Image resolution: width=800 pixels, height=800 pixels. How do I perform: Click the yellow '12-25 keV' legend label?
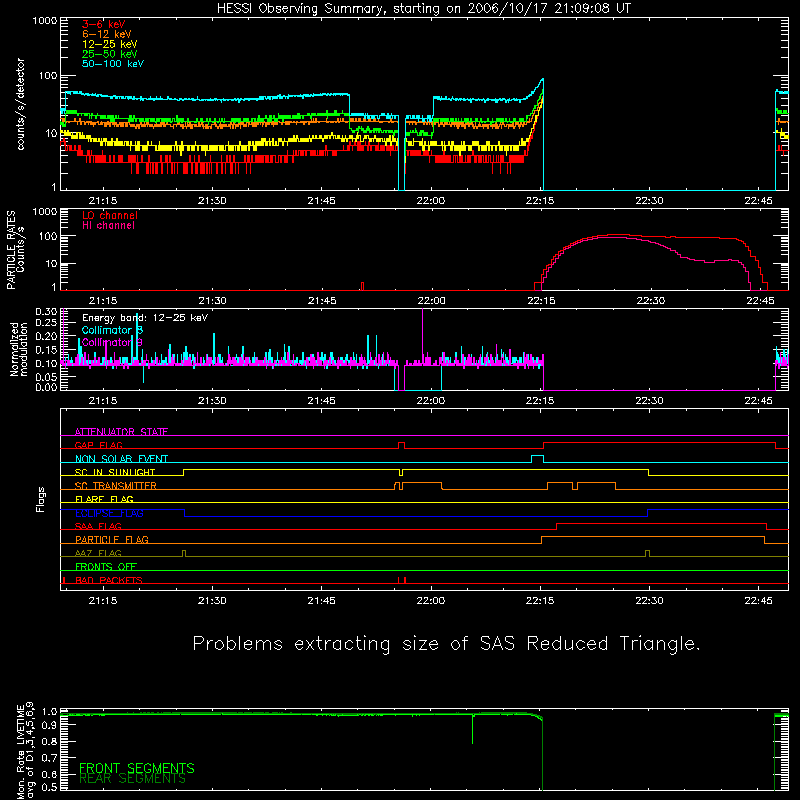click(110, 44)
